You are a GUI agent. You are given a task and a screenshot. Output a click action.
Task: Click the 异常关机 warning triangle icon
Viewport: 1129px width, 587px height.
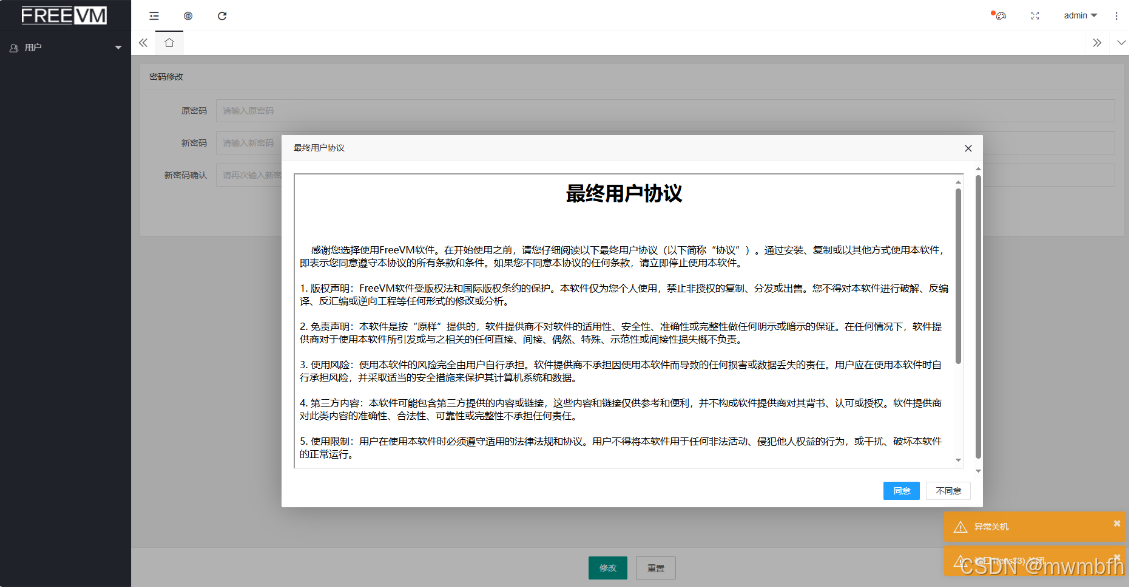[961, 527]
